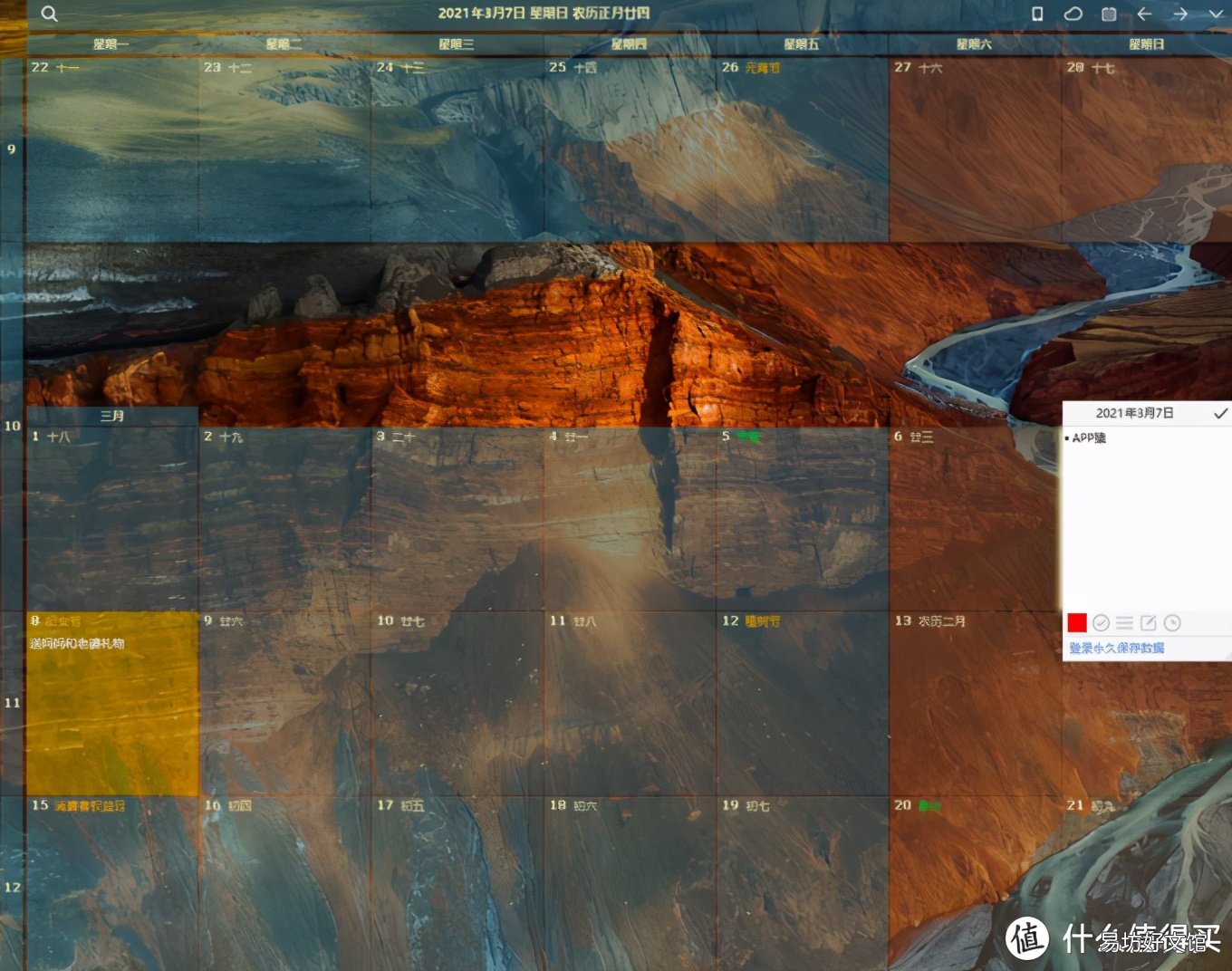
Task: Open the mobile phone sync icon
Action: pos(1037,14)
